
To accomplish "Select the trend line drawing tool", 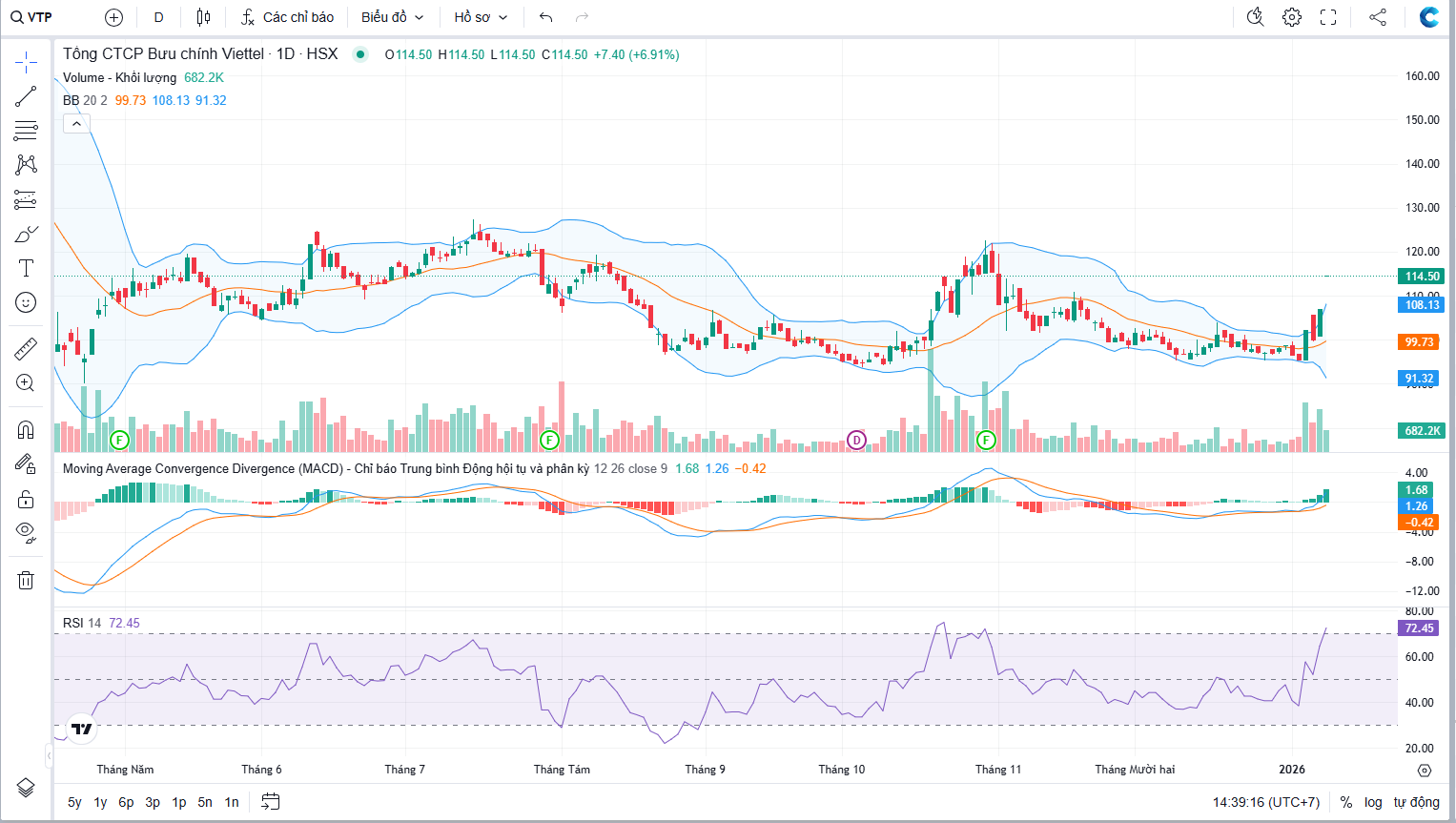I will tap(26, 96).
